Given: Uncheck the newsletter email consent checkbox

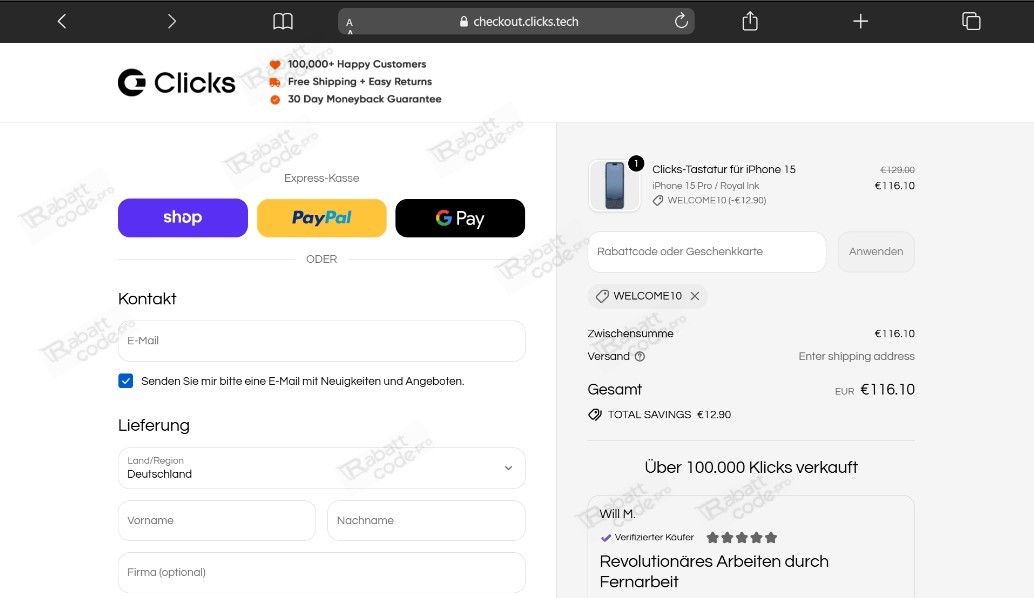Looking at the screenshot, I should click(125, 380).
